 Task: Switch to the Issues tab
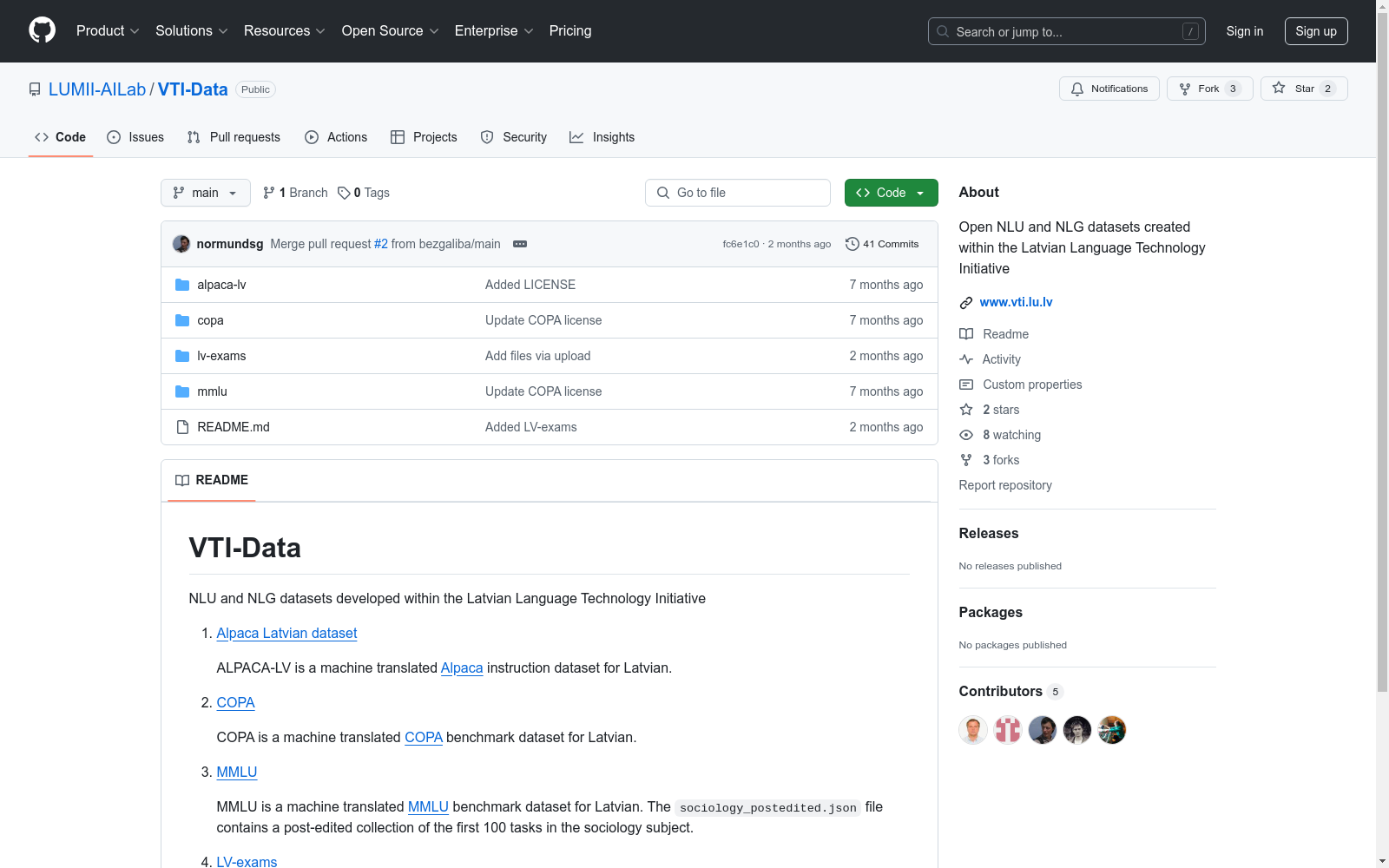(x=135, y=137)
